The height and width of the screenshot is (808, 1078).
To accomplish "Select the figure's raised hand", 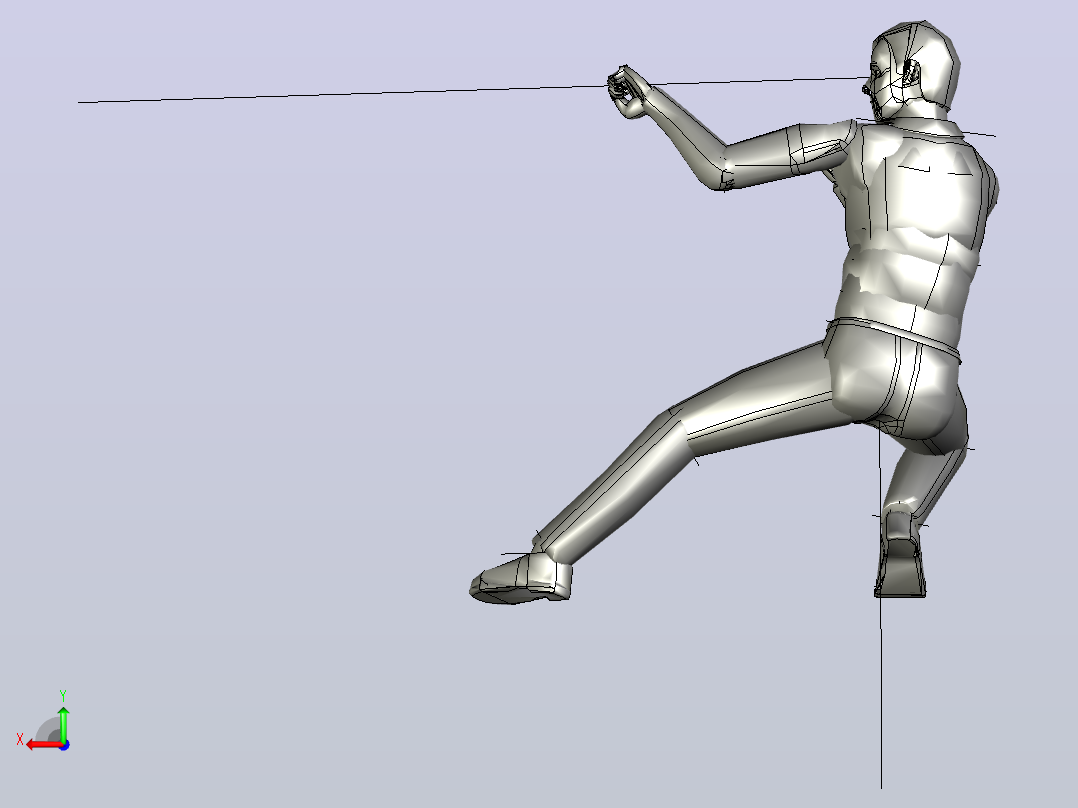I will click(629, 92).
